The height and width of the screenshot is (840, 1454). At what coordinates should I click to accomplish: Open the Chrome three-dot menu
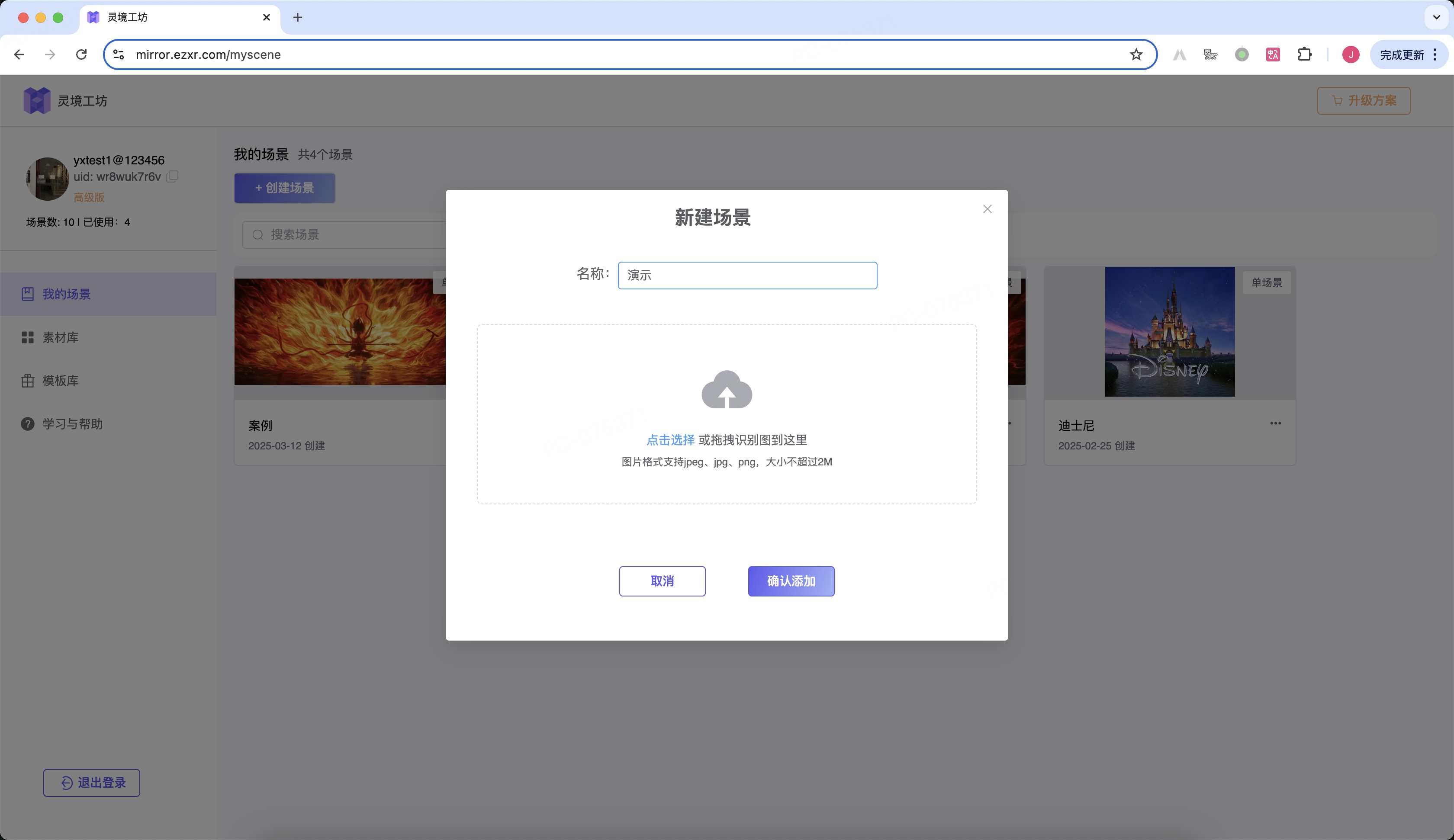(x=1435, y=54)
